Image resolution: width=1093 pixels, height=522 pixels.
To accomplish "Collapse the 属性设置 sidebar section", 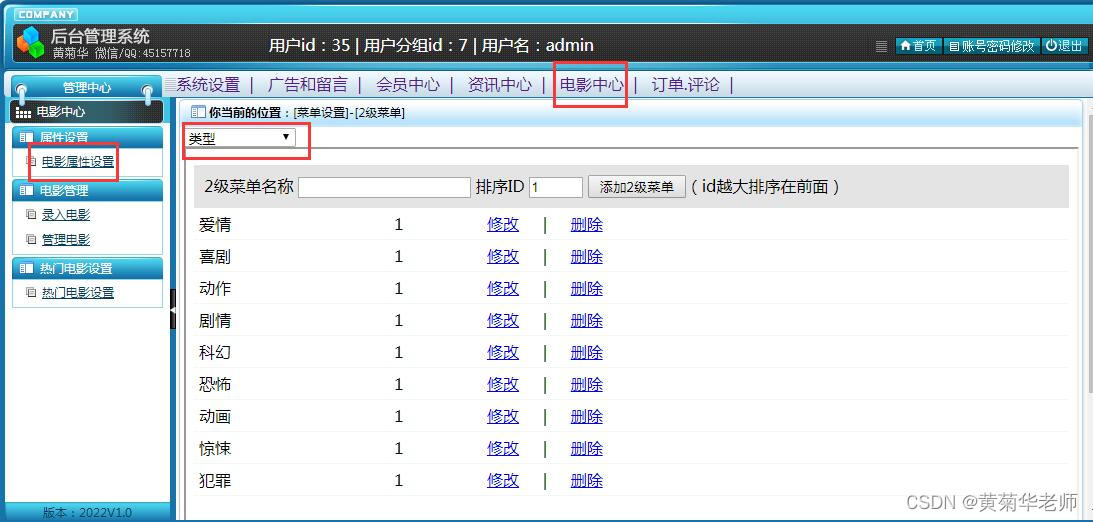I will (x=87, y=137).
